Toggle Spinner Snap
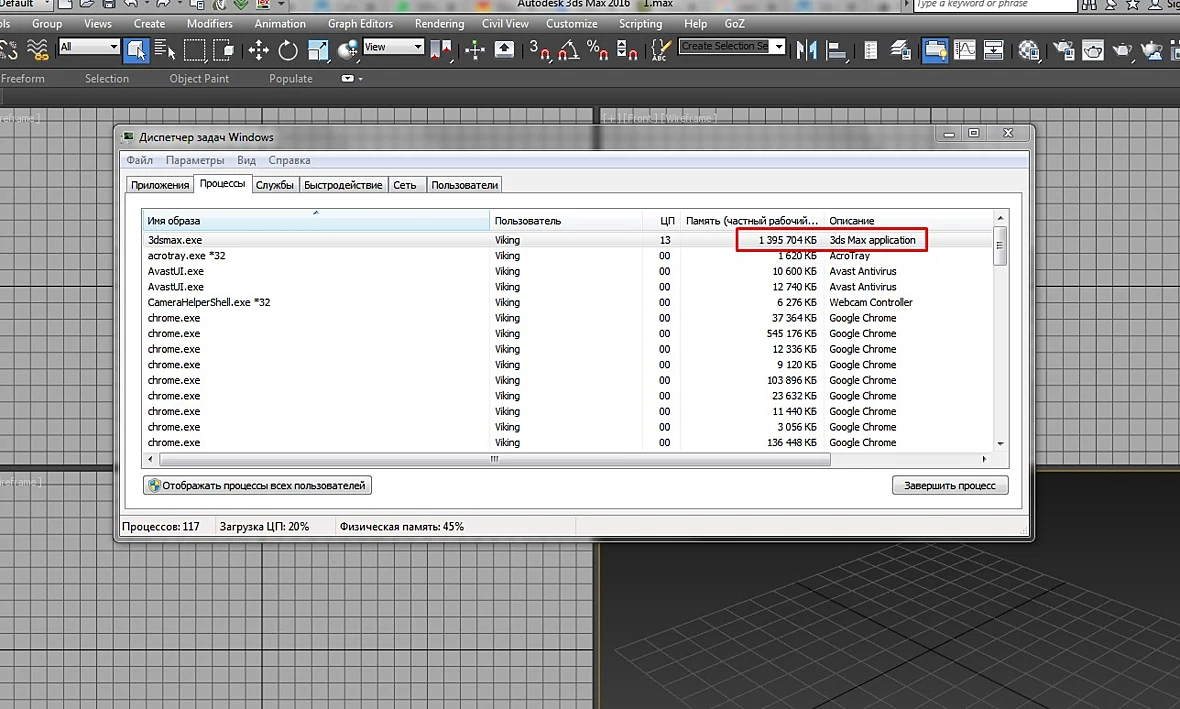Image resolution: width=1180 pixels, height=709 pixels. [x=627, y=50]
